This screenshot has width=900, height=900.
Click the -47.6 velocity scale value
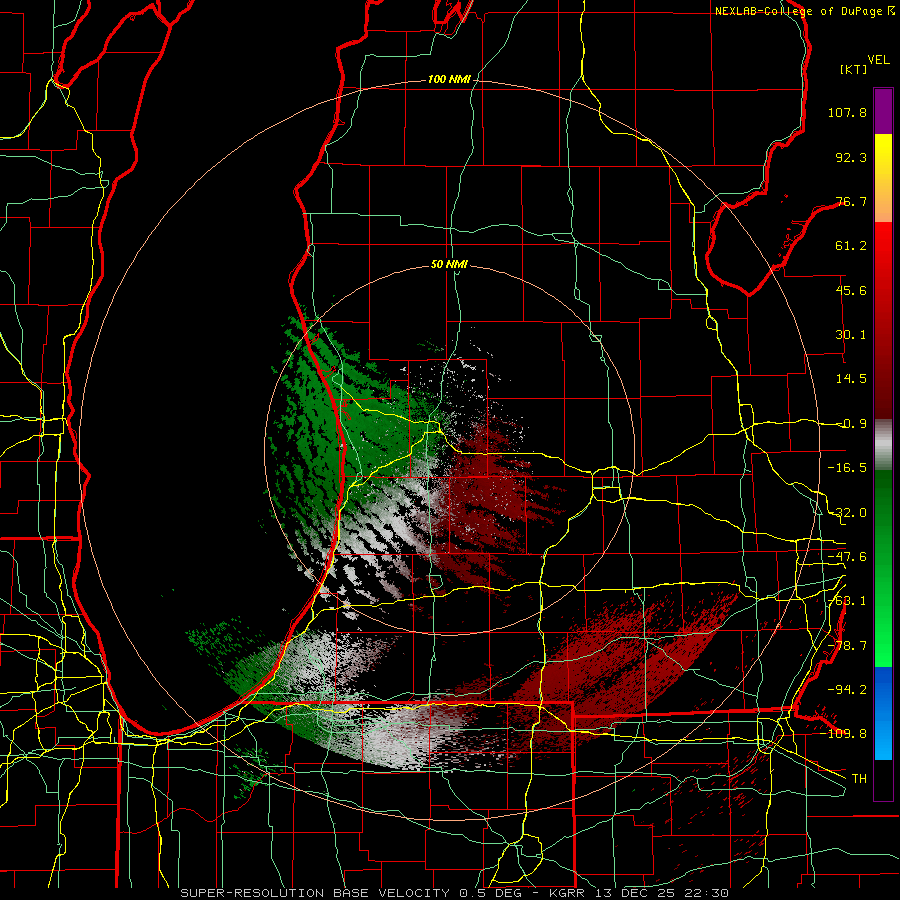coord(847,557)
